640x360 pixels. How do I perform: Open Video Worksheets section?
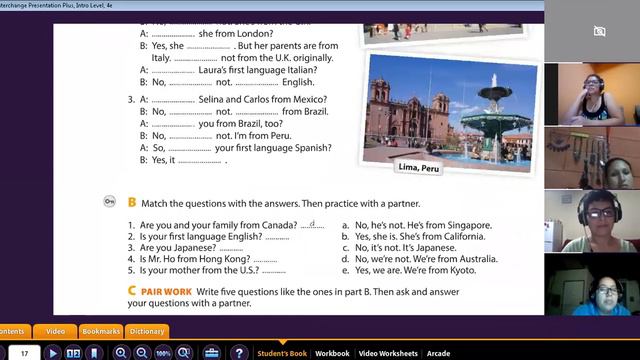388,353
